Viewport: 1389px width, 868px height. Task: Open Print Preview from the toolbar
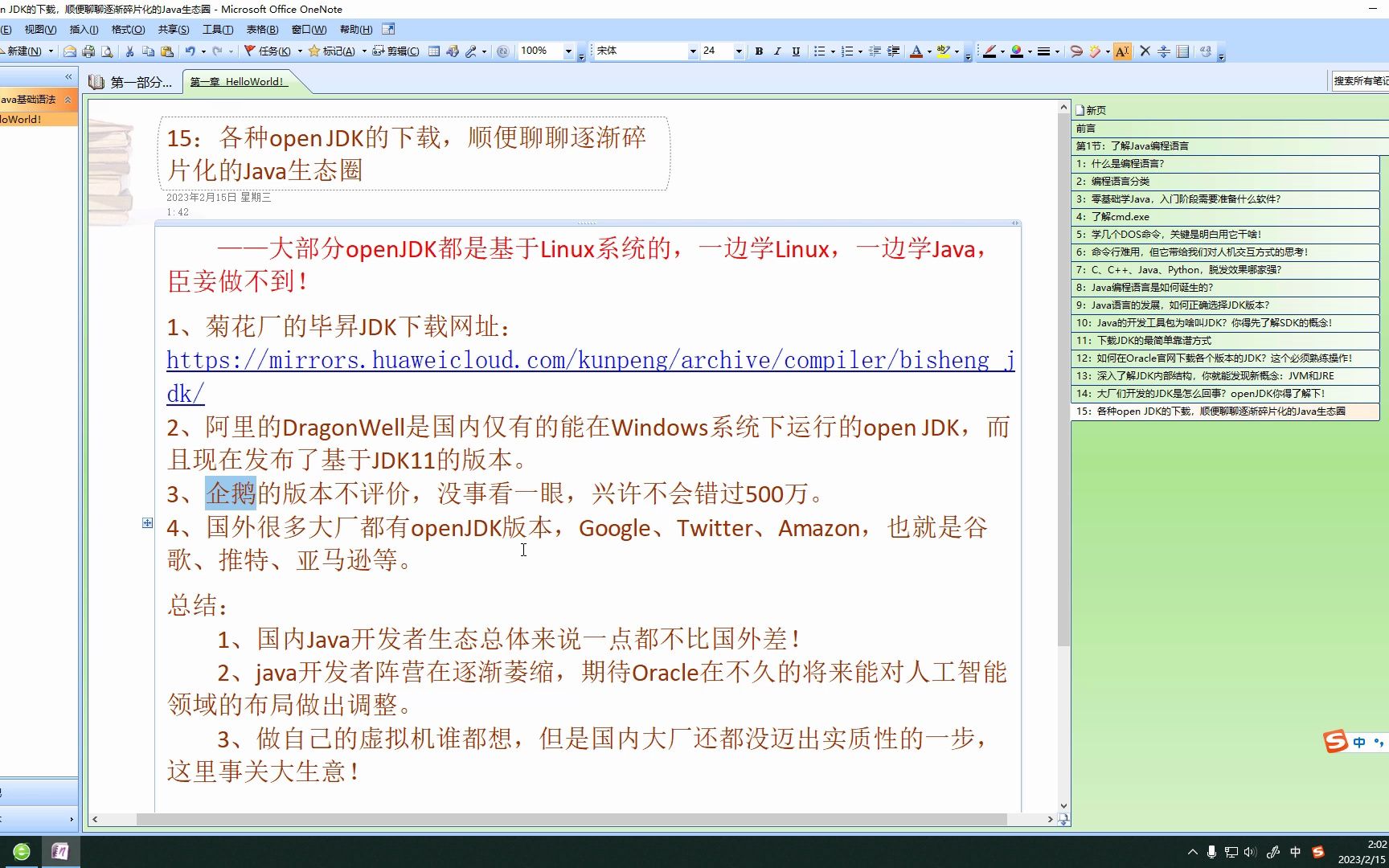[x=107, y=51]
